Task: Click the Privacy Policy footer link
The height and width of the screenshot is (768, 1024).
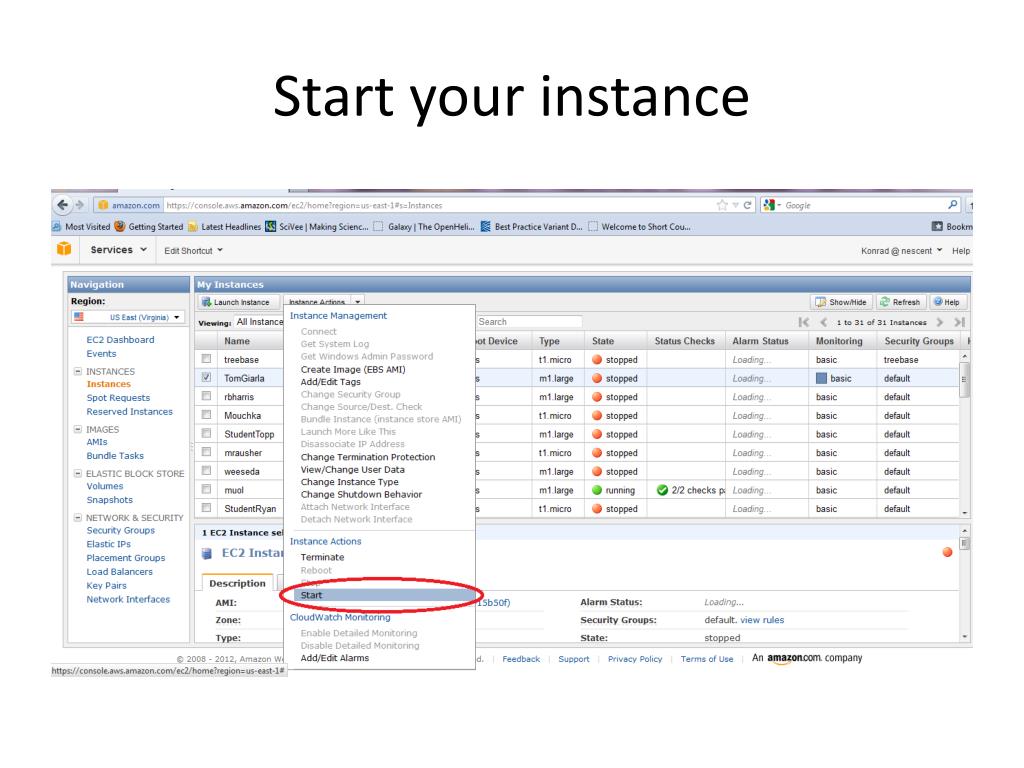Action: click(x=635, y=659)
